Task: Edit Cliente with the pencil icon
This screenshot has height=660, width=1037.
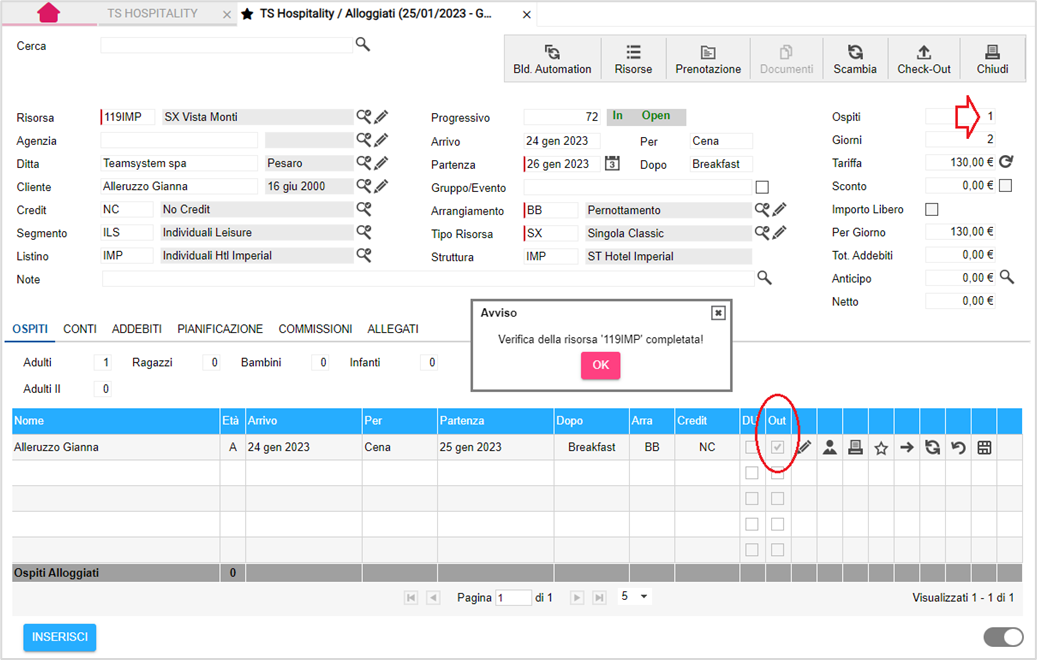Action: [381, 186]
